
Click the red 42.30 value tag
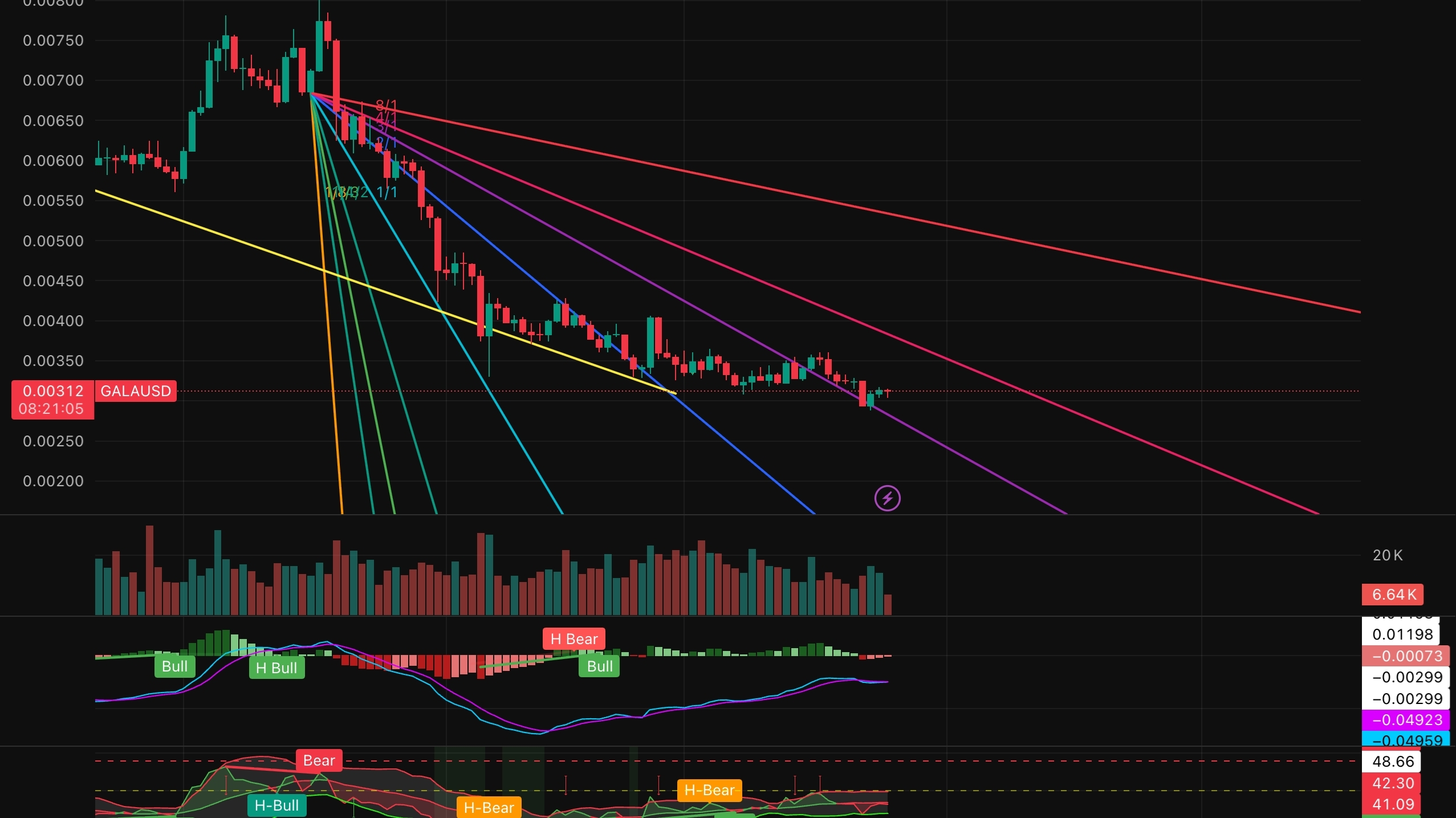(x=1392, y=783)
